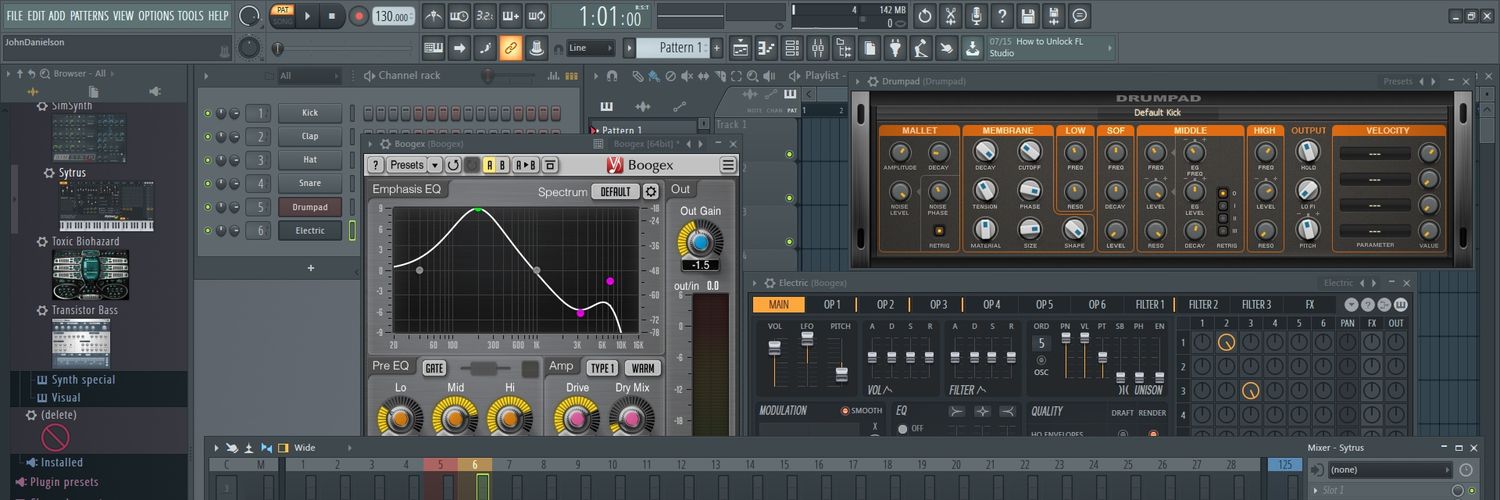This screenshot has height=500, width=1500.
Task: Select Boogex B state button
Action: [504, 165]
